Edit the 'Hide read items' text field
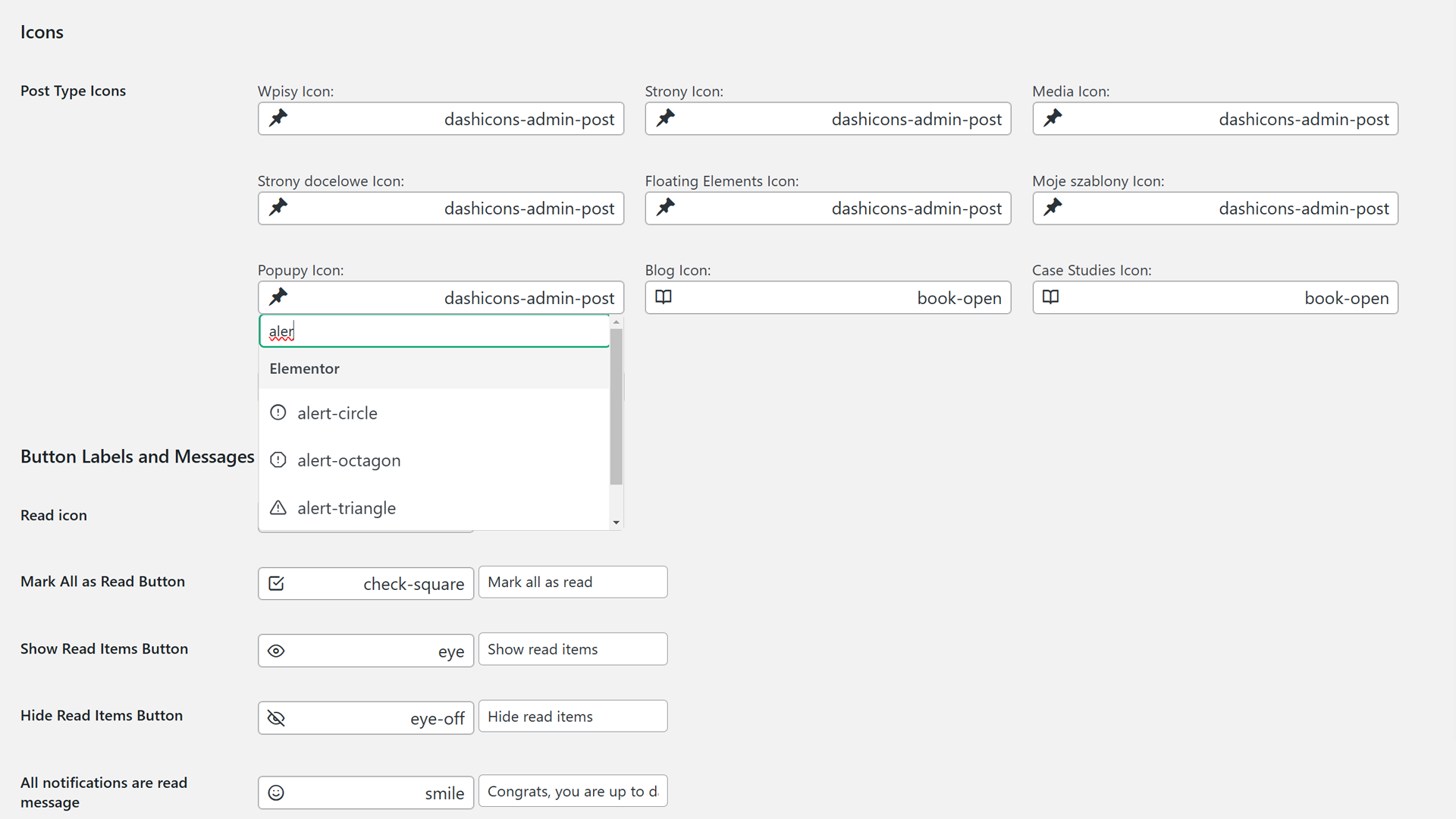 point(573,717)
